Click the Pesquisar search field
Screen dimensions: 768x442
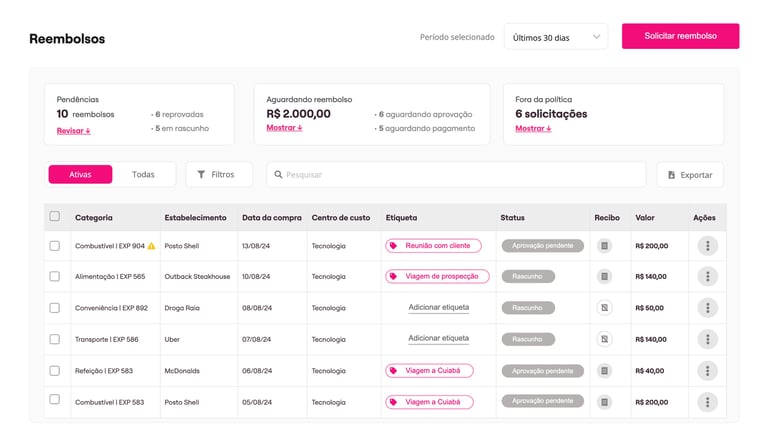[455, 175]
